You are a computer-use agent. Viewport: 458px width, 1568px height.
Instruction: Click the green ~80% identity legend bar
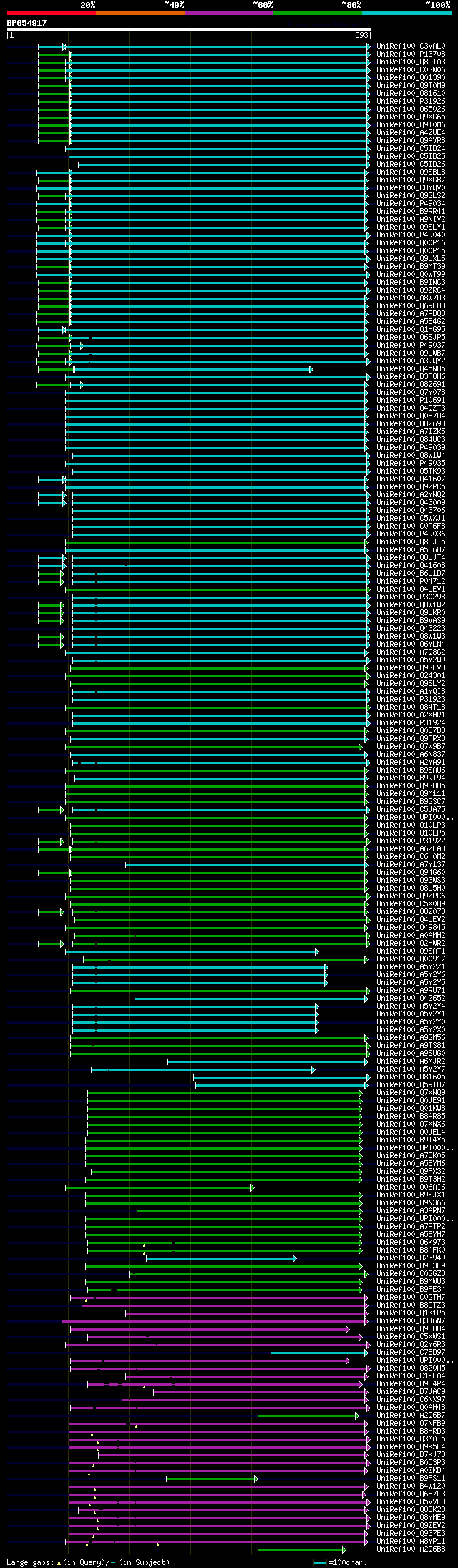(x=318, y=13)
